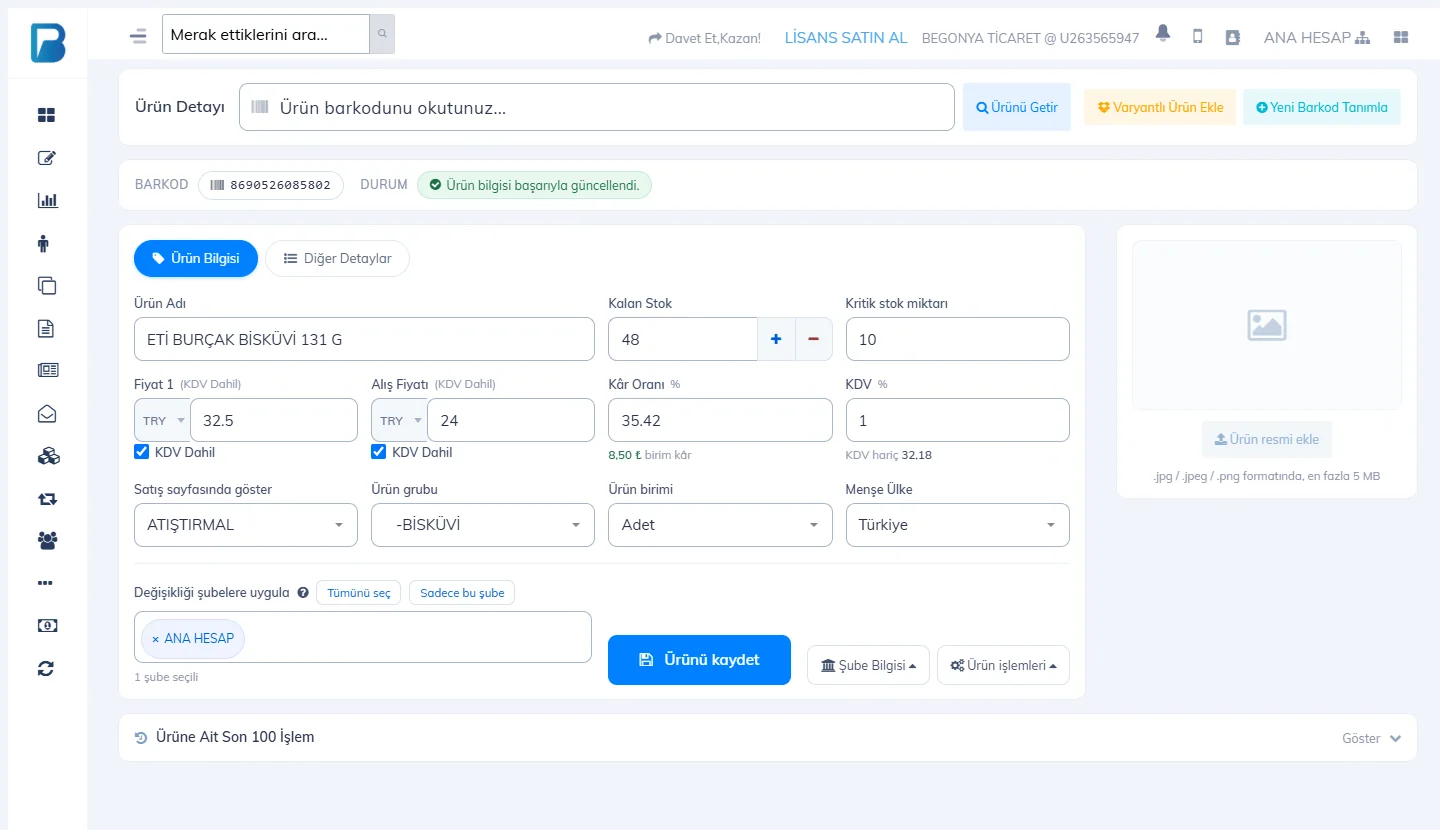The height and width of the screenshot is (830, 1440).
Task: Open the notifications bell icon
Action: click(1162, 34)
